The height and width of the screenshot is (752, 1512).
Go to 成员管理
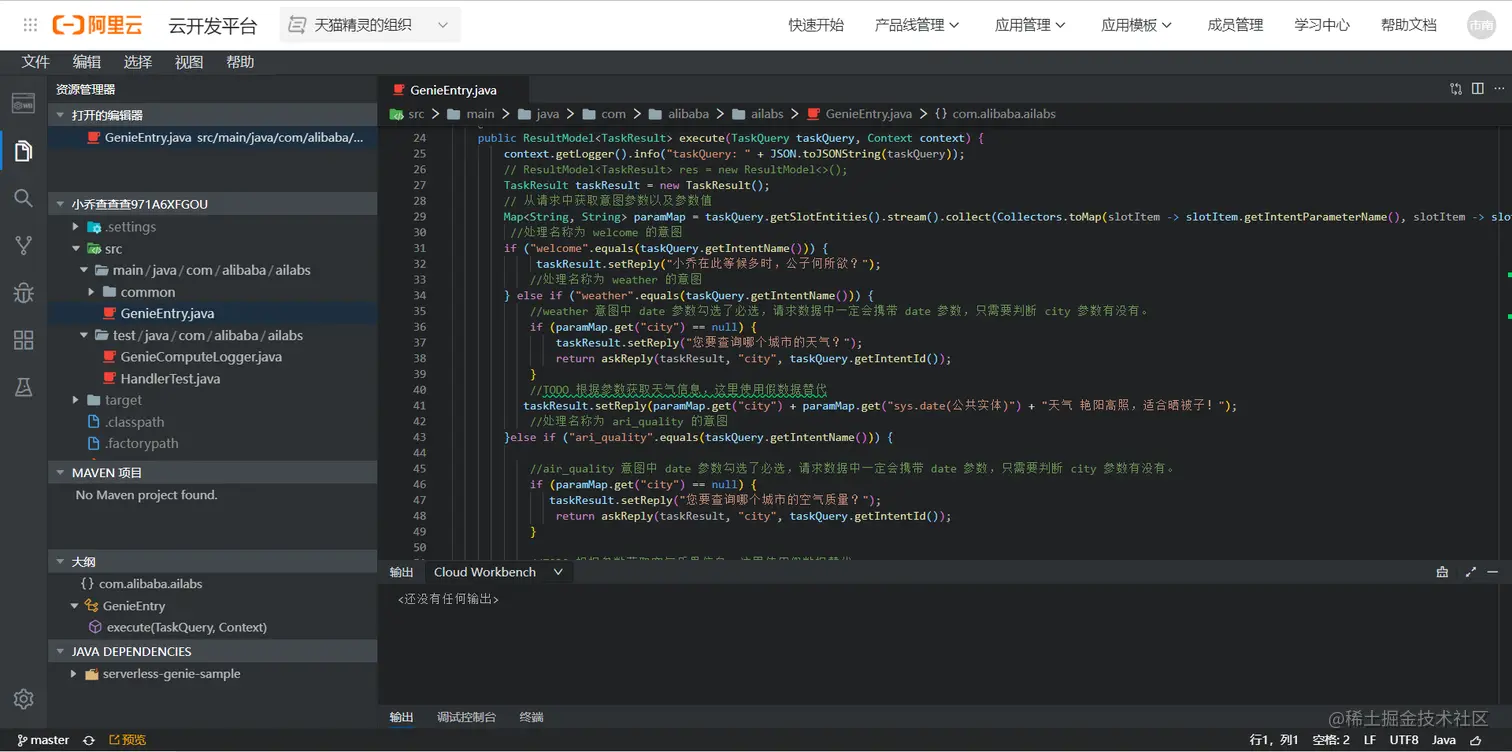click(x=1236, y=25)
